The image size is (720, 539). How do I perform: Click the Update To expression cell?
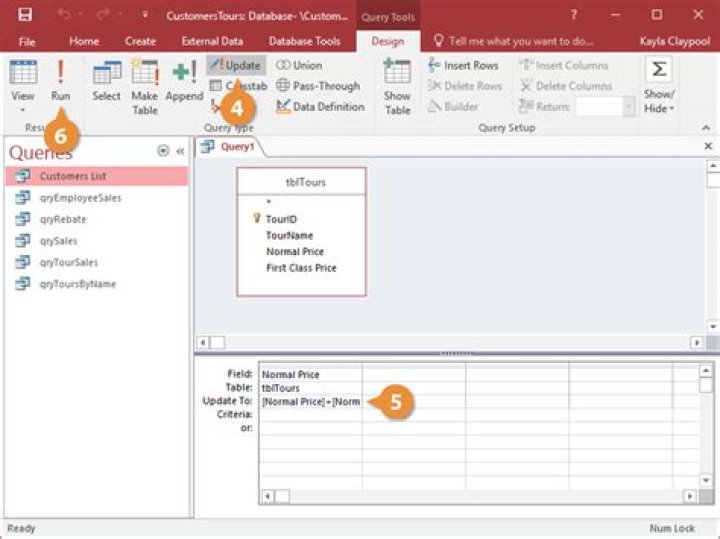tap(310, 402)
